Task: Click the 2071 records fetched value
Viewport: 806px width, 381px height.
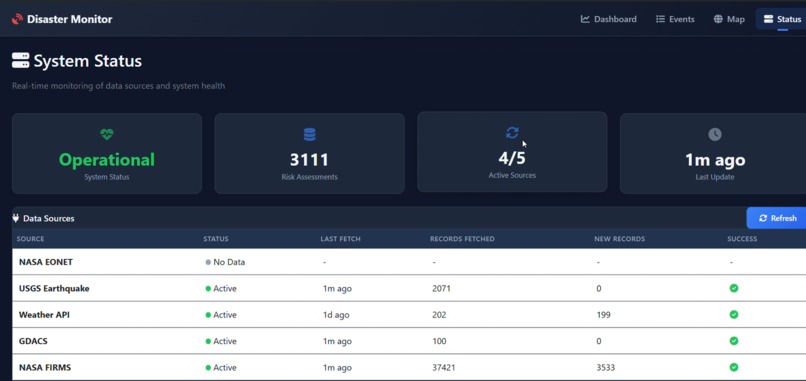Action: tap(441, 288)
